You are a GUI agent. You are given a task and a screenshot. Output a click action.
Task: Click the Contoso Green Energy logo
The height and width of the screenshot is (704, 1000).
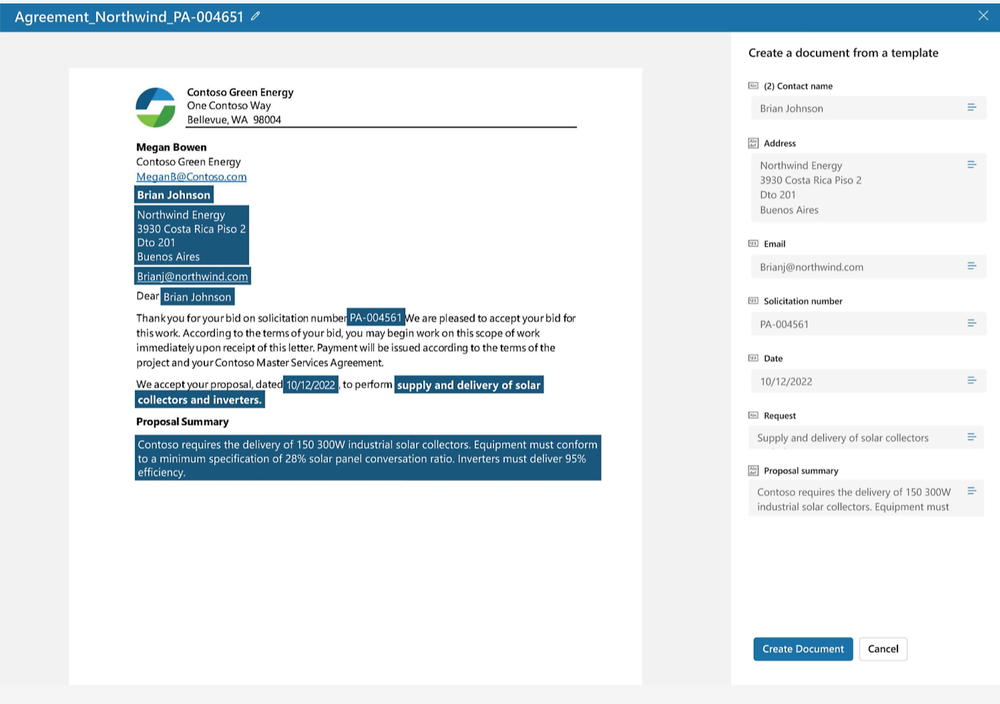pos(155,107)
